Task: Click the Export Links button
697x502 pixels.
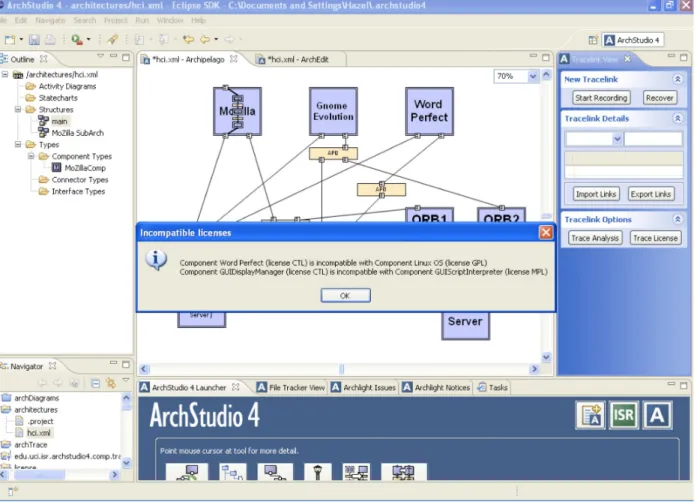Action: tap(651, 194)
